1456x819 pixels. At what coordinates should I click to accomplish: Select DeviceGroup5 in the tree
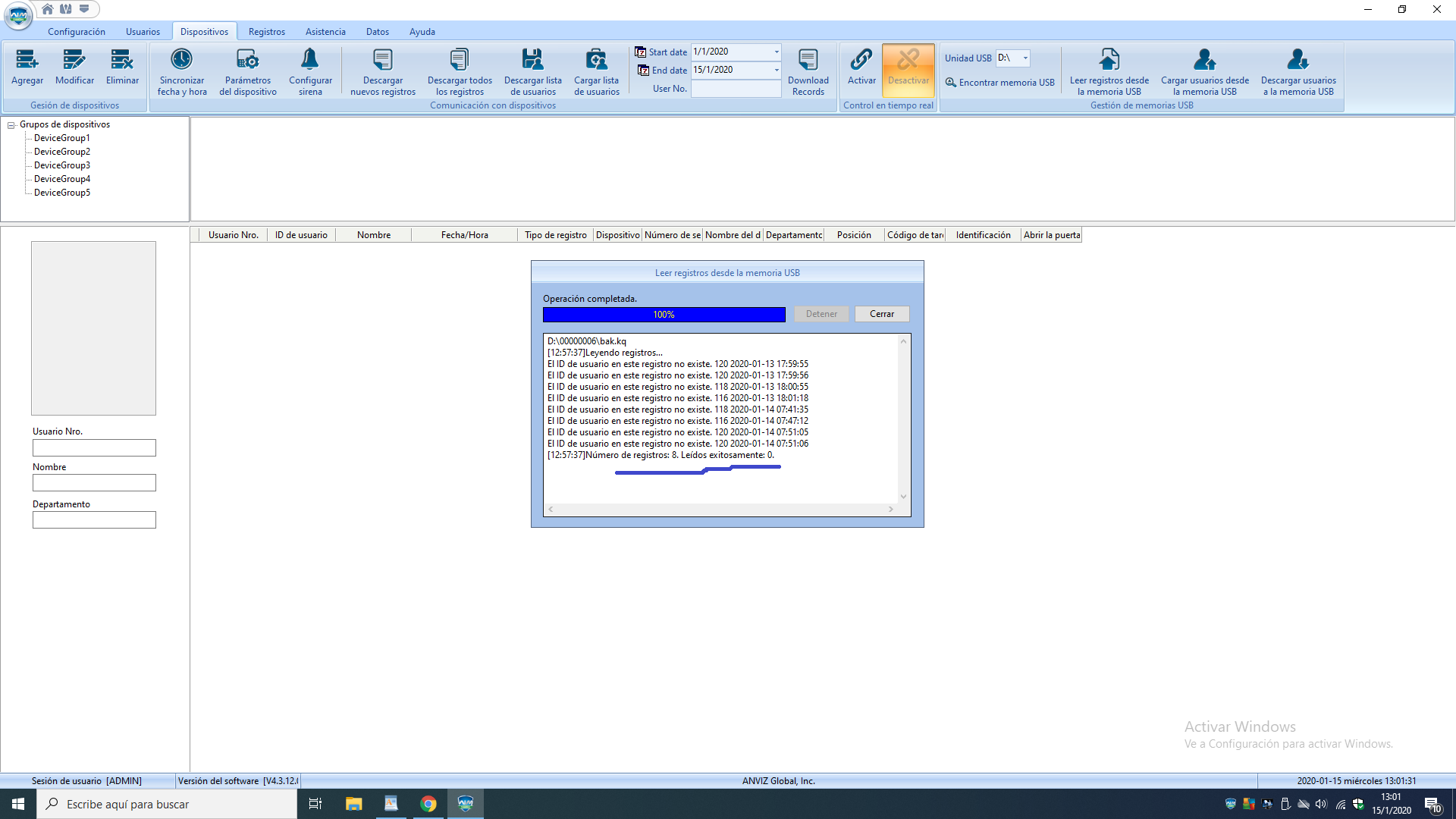[62, 193]
